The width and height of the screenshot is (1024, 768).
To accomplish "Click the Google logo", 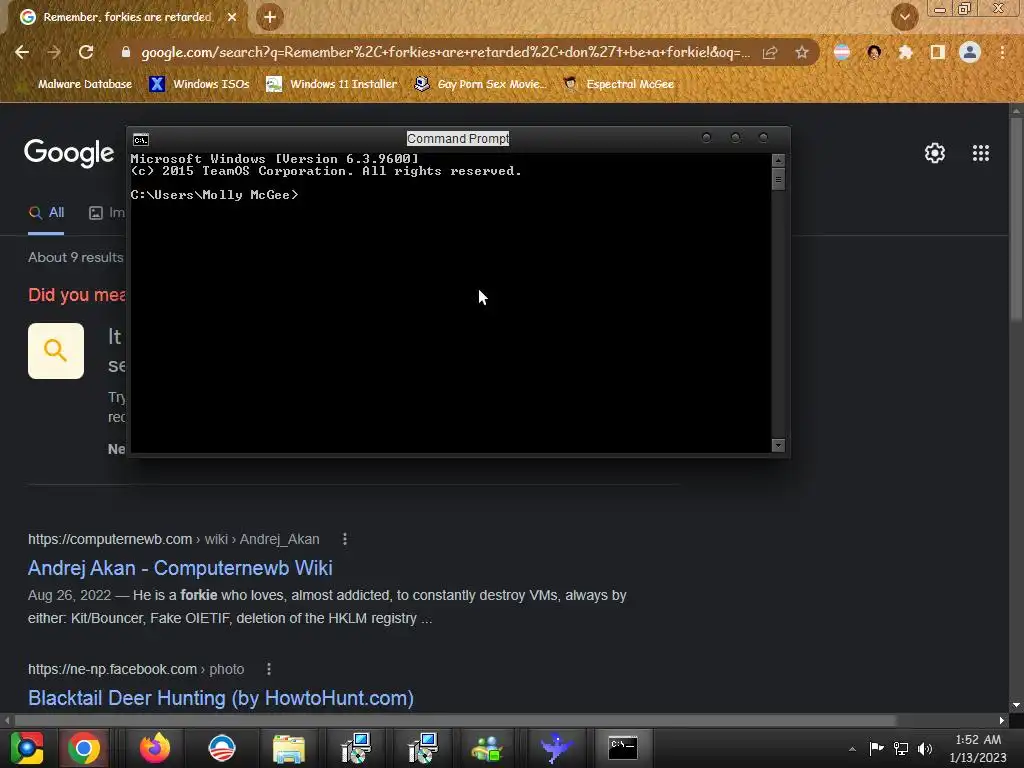I will click(69, 153).
